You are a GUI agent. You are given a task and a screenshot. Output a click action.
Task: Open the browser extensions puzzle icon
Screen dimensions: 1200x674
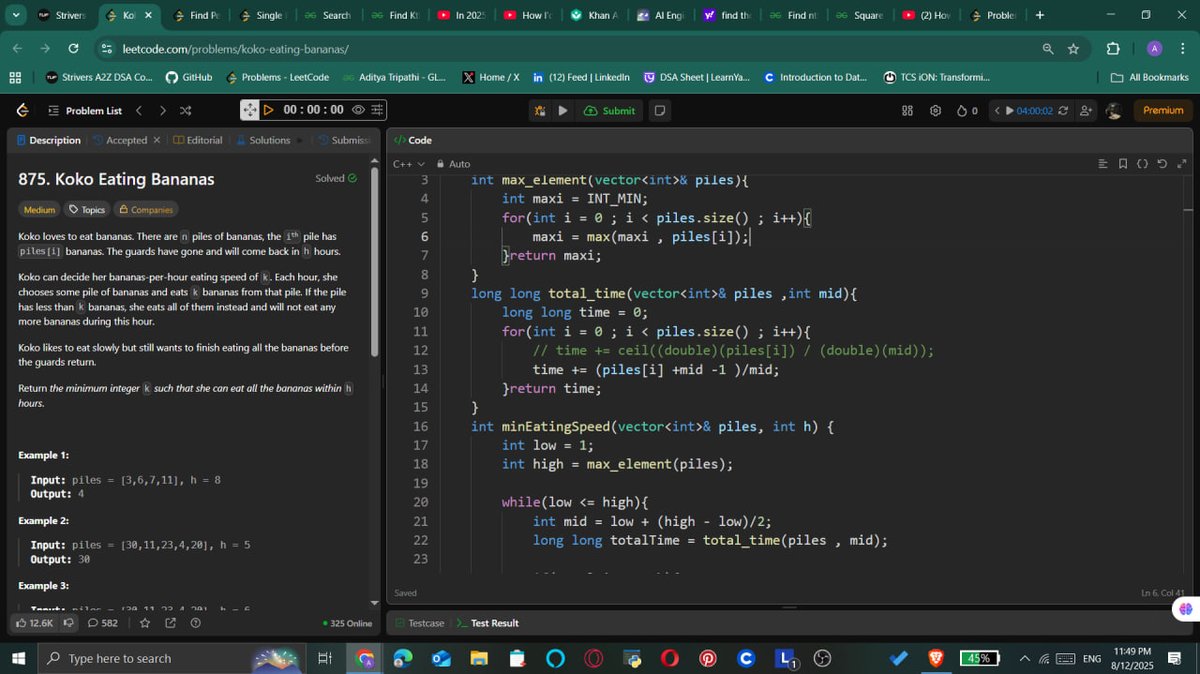tap(1112, 48)
